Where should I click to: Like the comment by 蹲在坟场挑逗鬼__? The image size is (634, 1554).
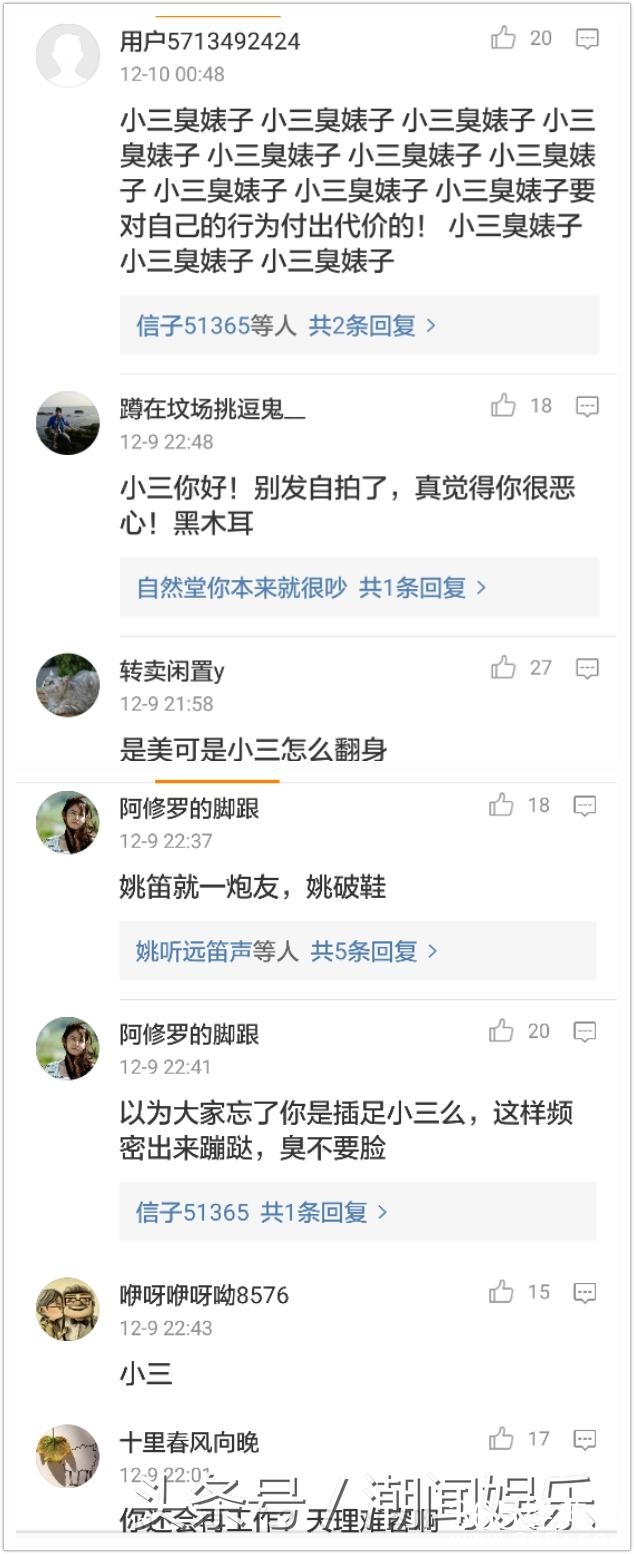point(503,406)
